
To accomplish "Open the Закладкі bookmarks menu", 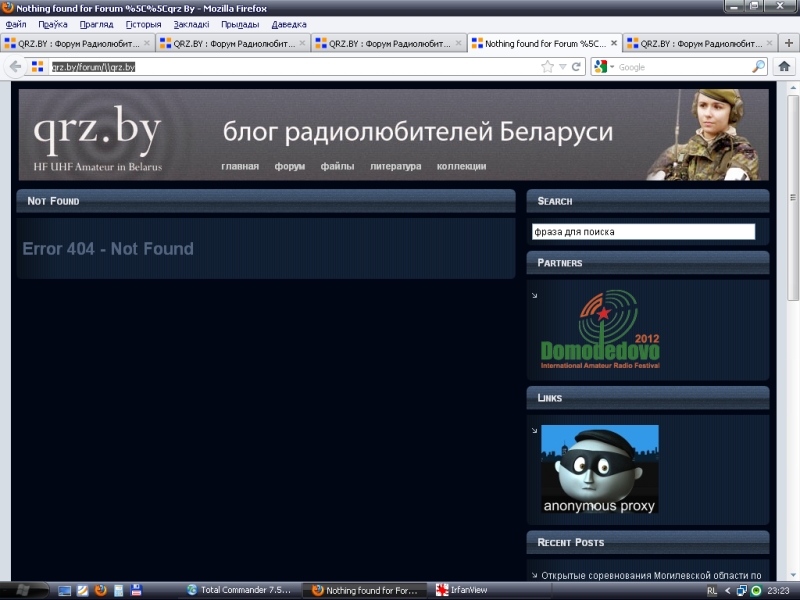I will click(x=191, y=24).
